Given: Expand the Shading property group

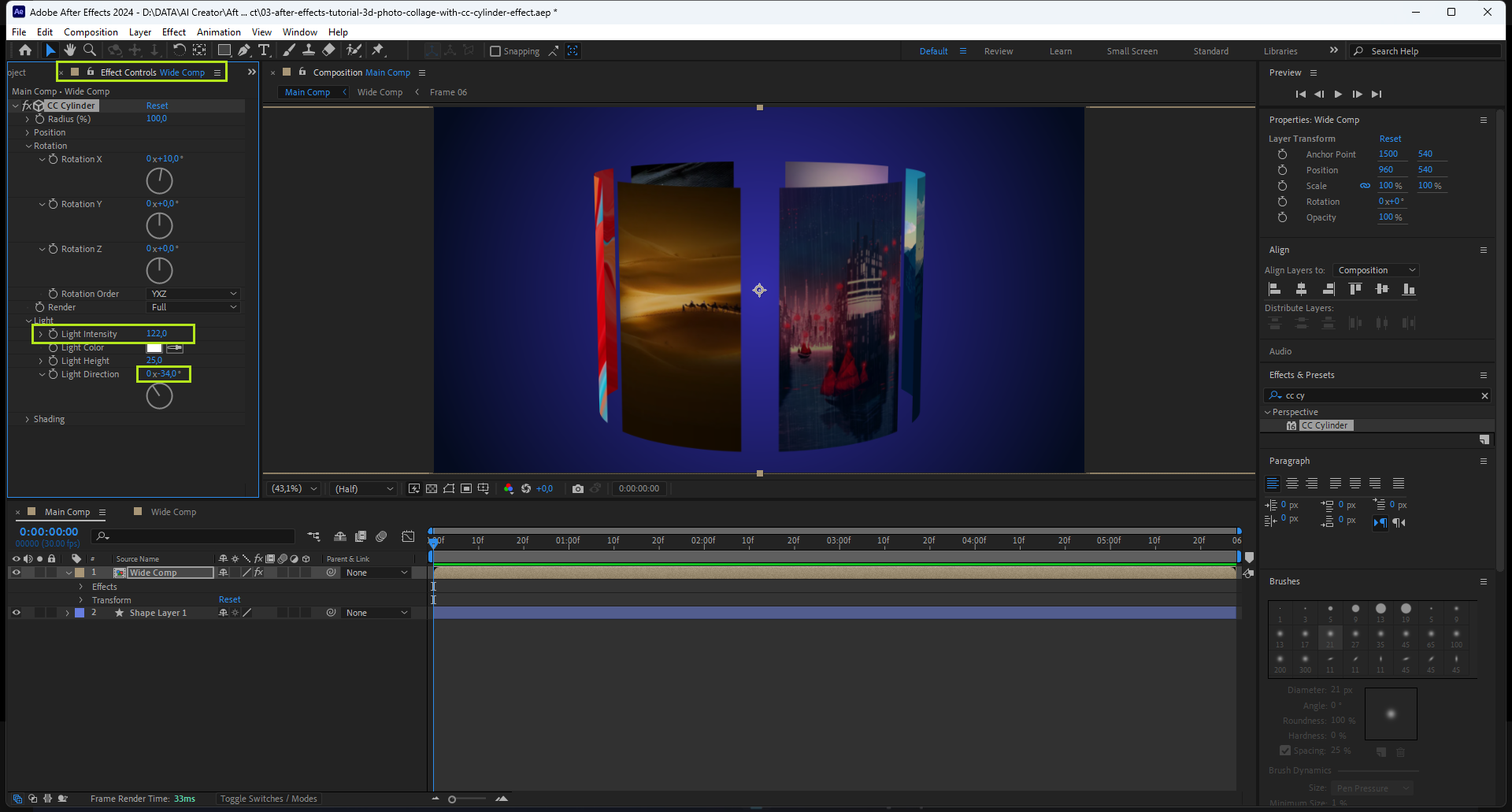Looking at the screenshot, I should (28, 420).
